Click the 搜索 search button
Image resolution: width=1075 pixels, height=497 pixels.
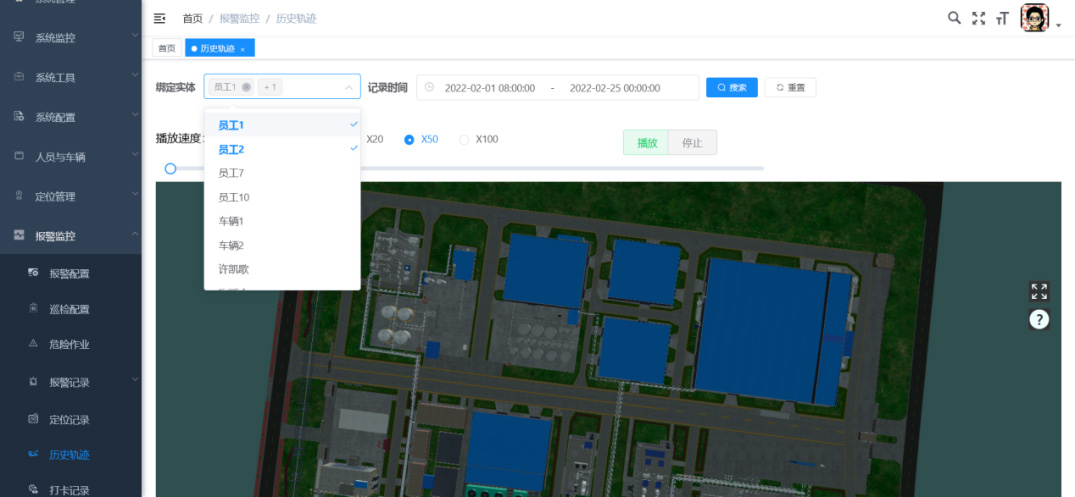[731, 88]
